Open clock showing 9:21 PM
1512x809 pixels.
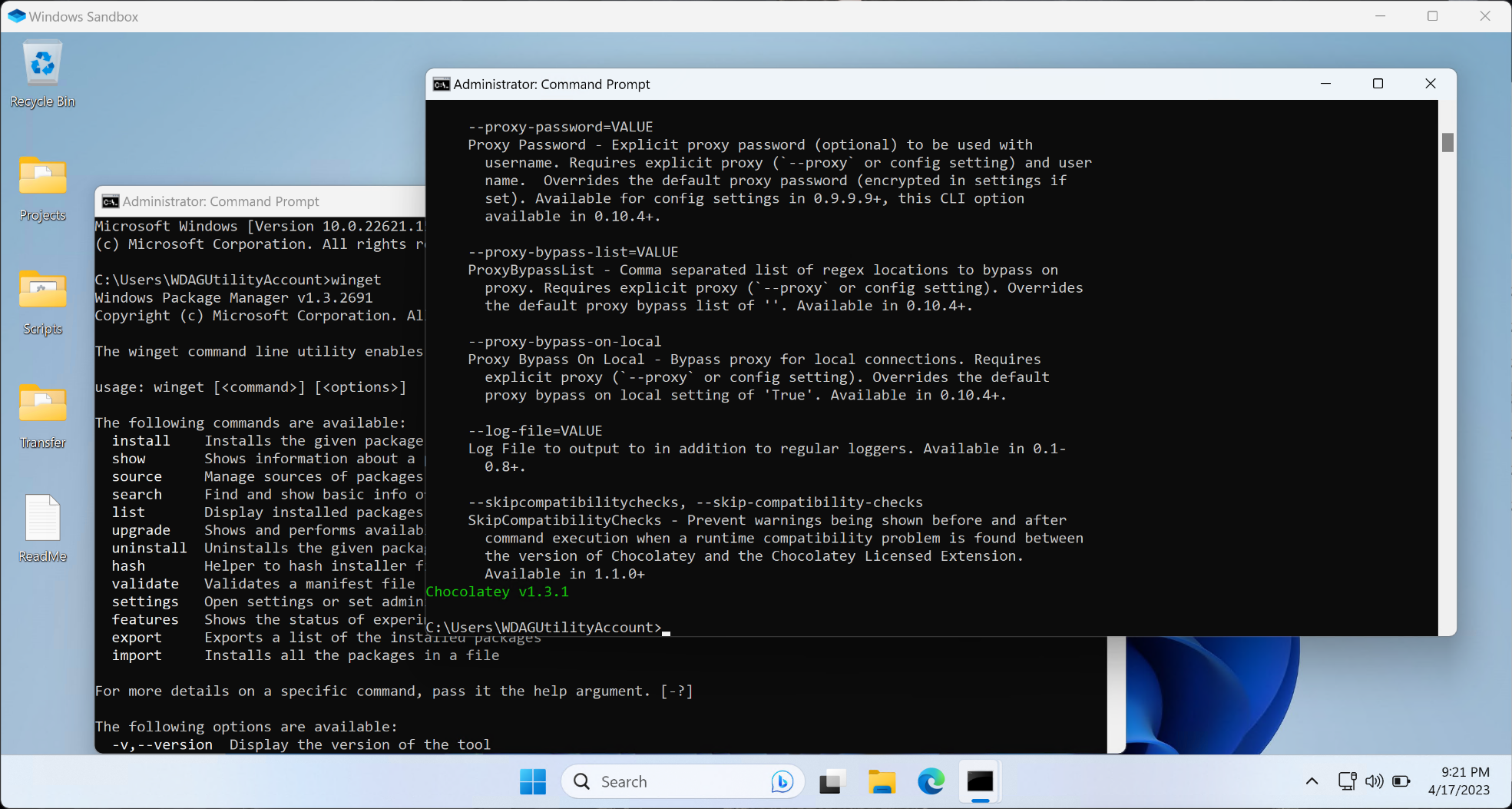pyautogui.click(x=1459, y=781)
